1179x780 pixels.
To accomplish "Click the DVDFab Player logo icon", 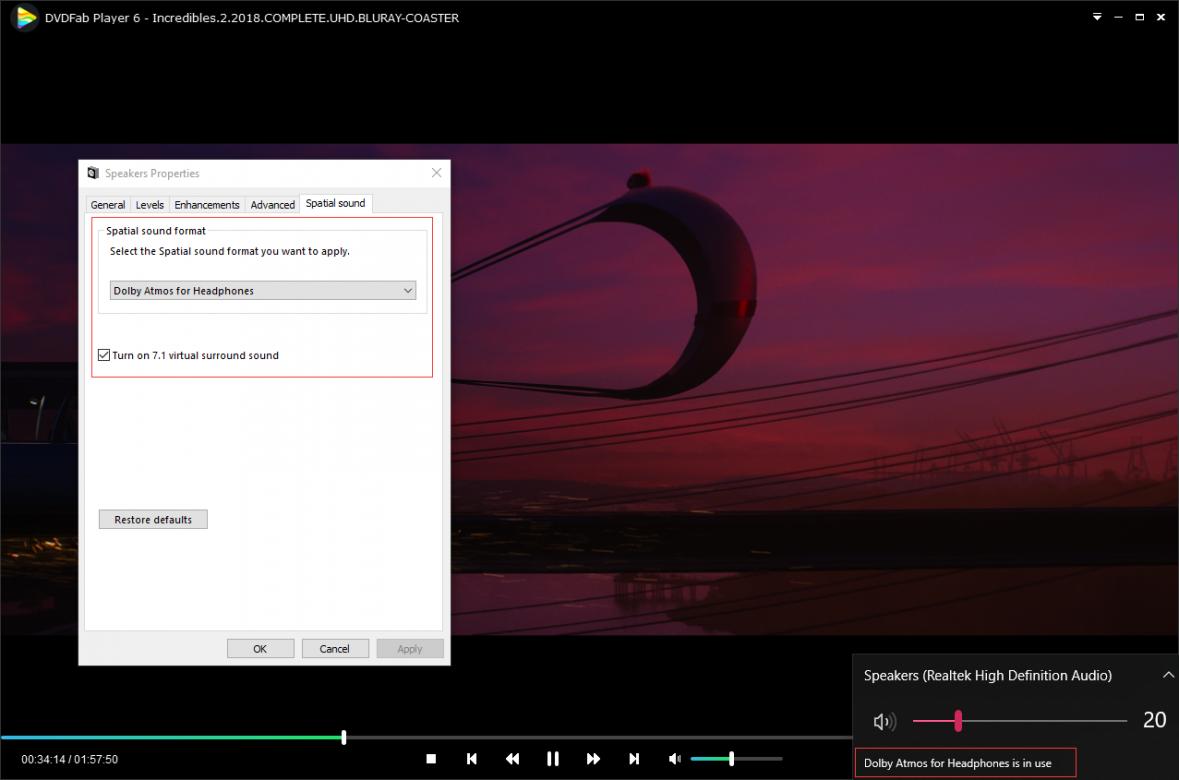I will click(x=25, y=17).
